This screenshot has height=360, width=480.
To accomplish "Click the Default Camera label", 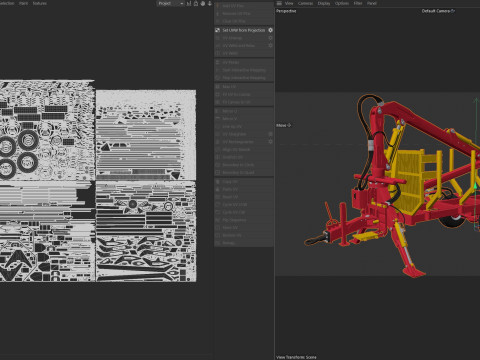I will [x=438, y=11].
